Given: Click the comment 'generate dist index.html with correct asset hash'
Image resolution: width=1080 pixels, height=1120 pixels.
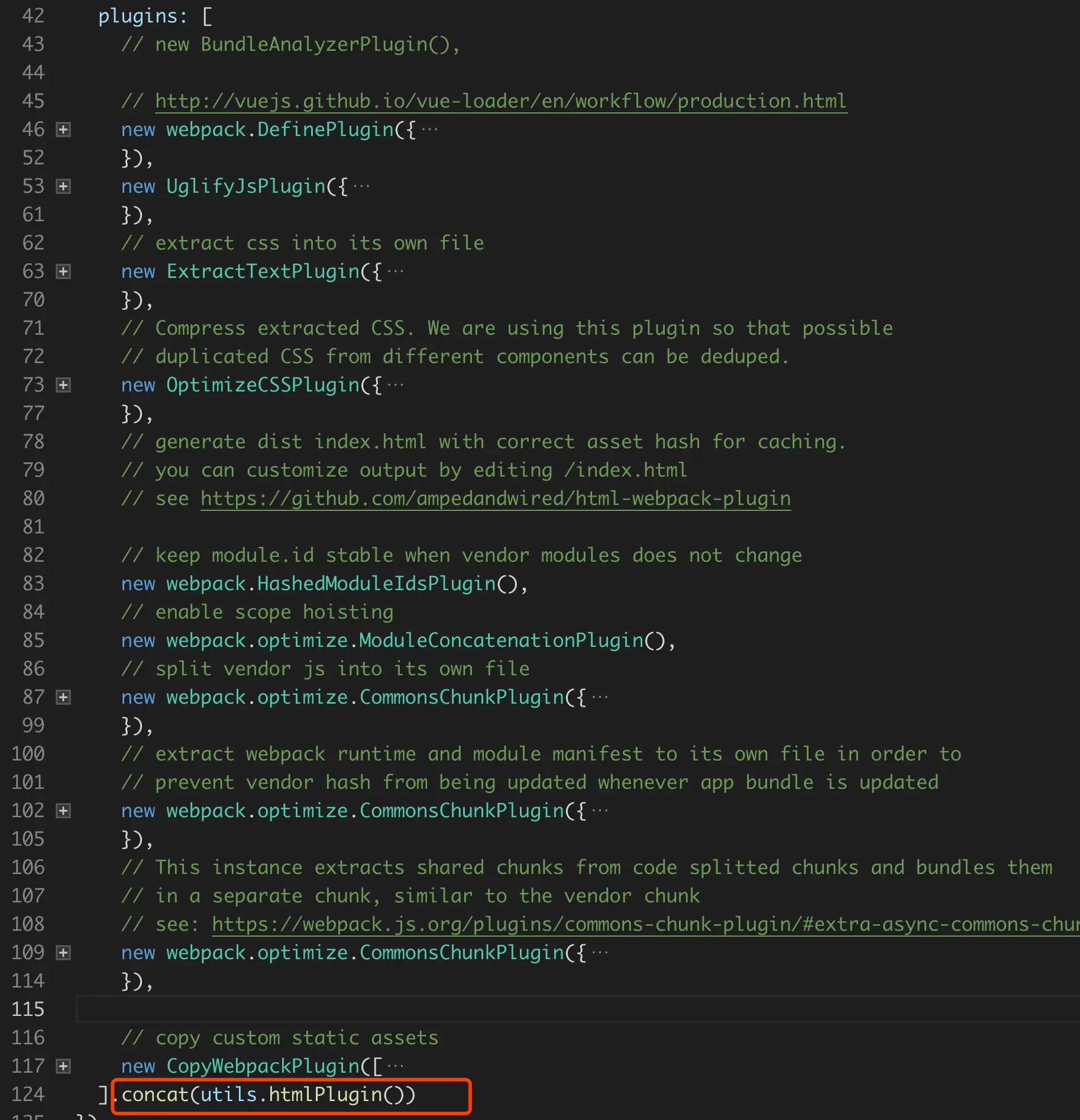Looking at the screenshot, I should [484, 442].
